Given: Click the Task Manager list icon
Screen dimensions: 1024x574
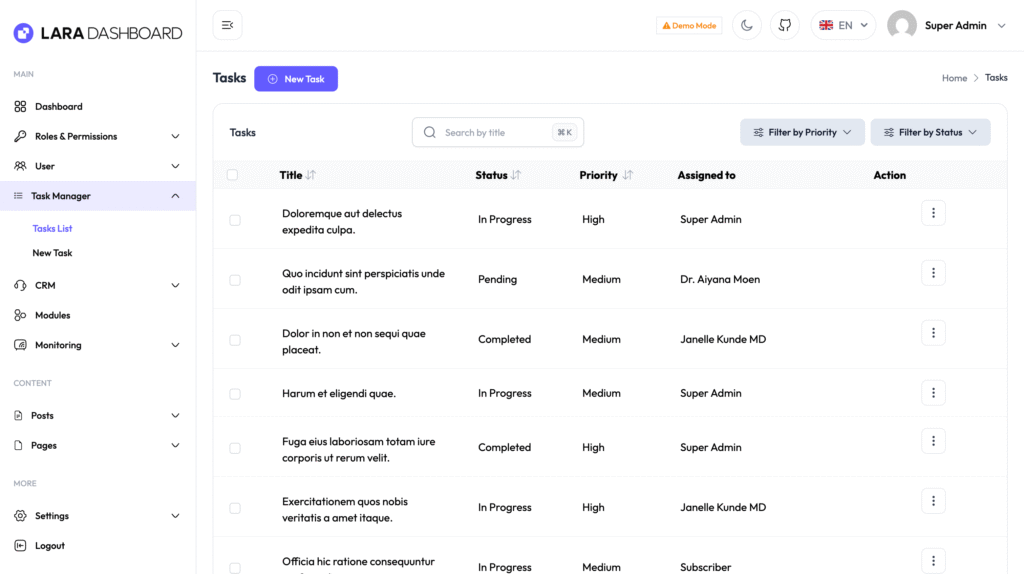Looking at the screenshot, I should click(18, 196).
